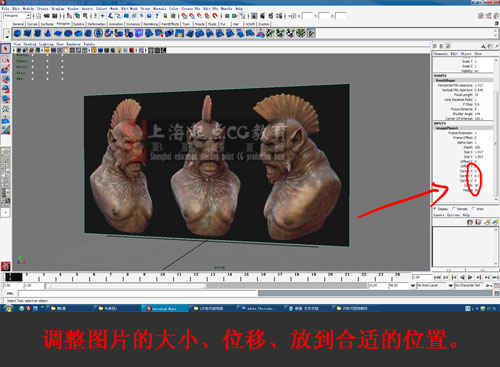Click the move layer up icon
Image resolution: width=500 pixels, height=367 pixels.
(x=470, y=222)
